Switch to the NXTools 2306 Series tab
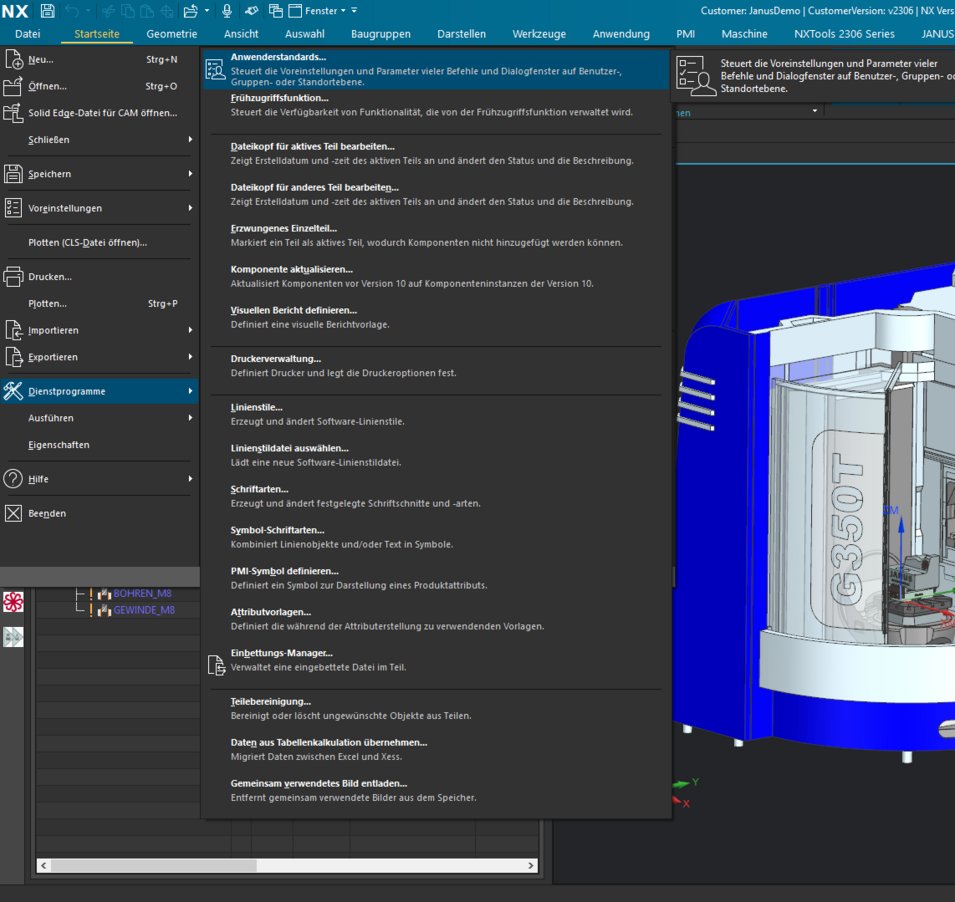955x902 pixels. click(x=844, y=34)
